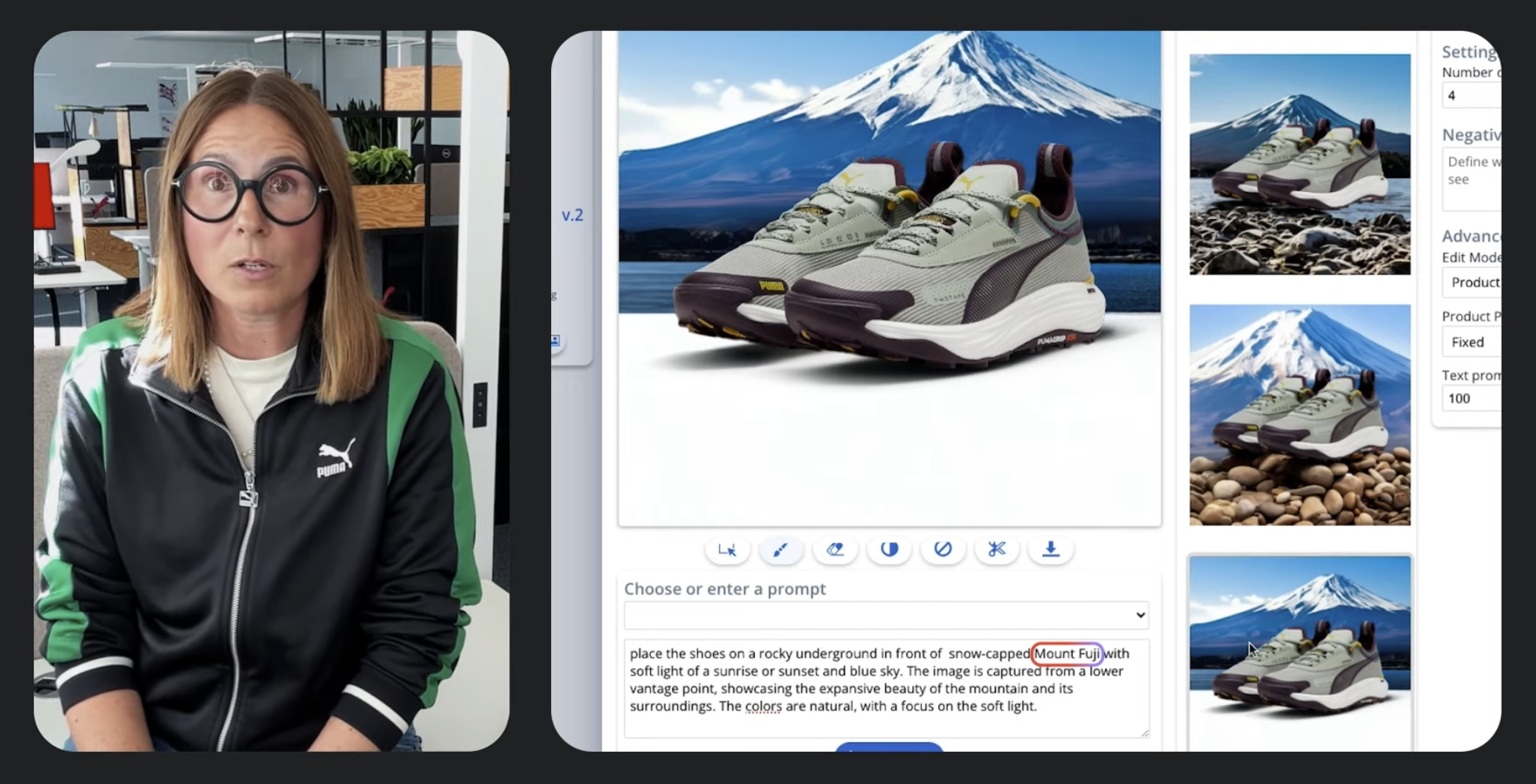
Task: Open the Product Position dropdown showing Fixed
Action: coord(1480,341)
